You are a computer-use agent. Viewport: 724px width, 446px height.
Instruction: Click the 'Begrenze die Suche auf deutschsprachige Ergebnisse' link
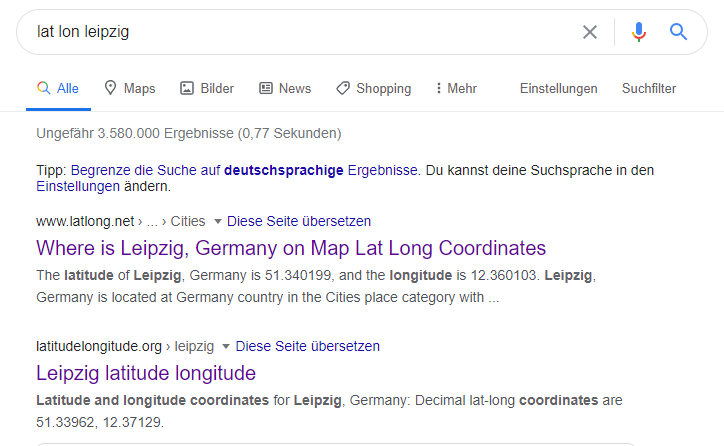[x=244, y=170]
